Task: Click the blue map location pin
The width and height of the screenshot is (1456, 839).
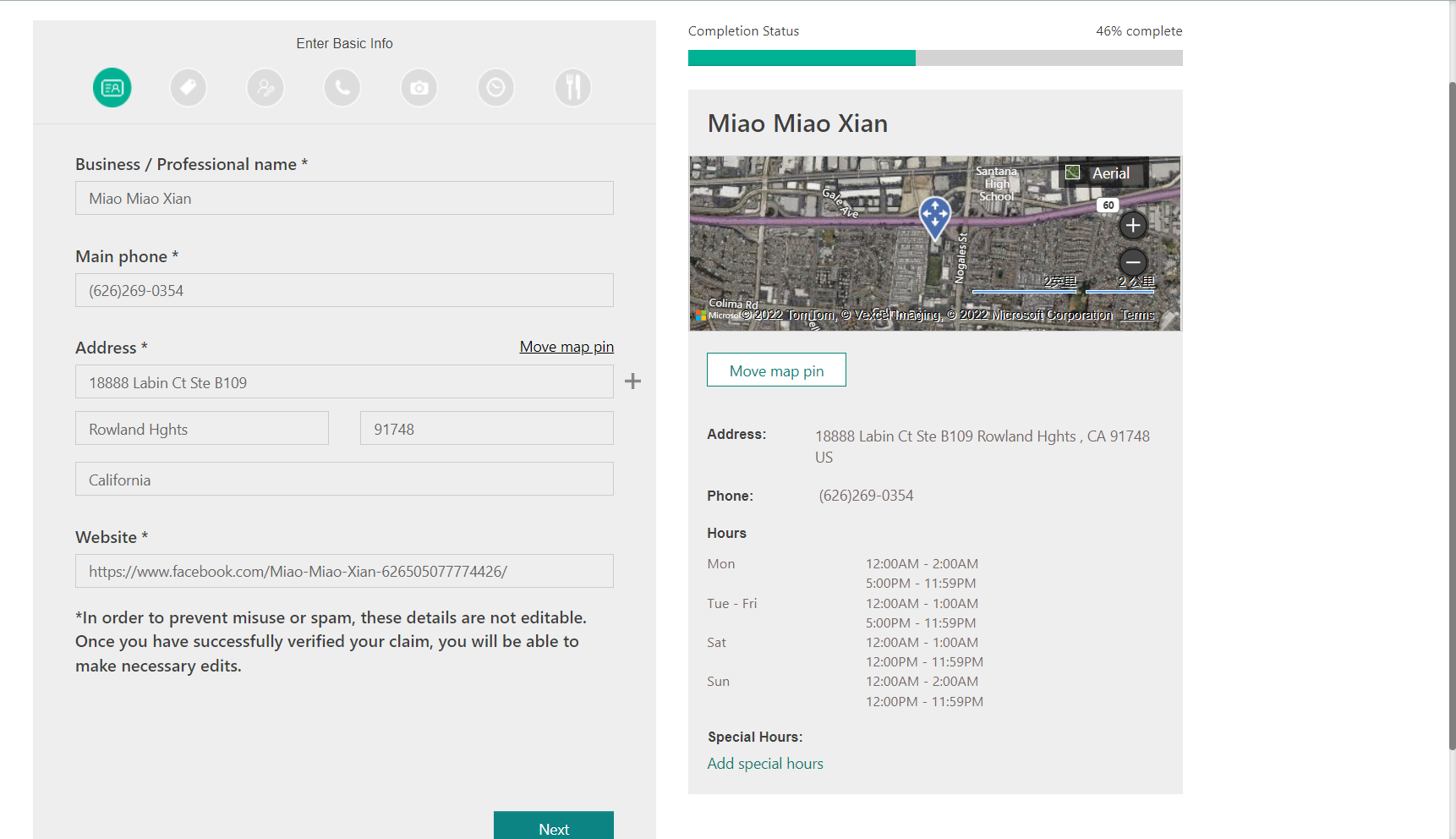Action: click(x=935, y=218)
